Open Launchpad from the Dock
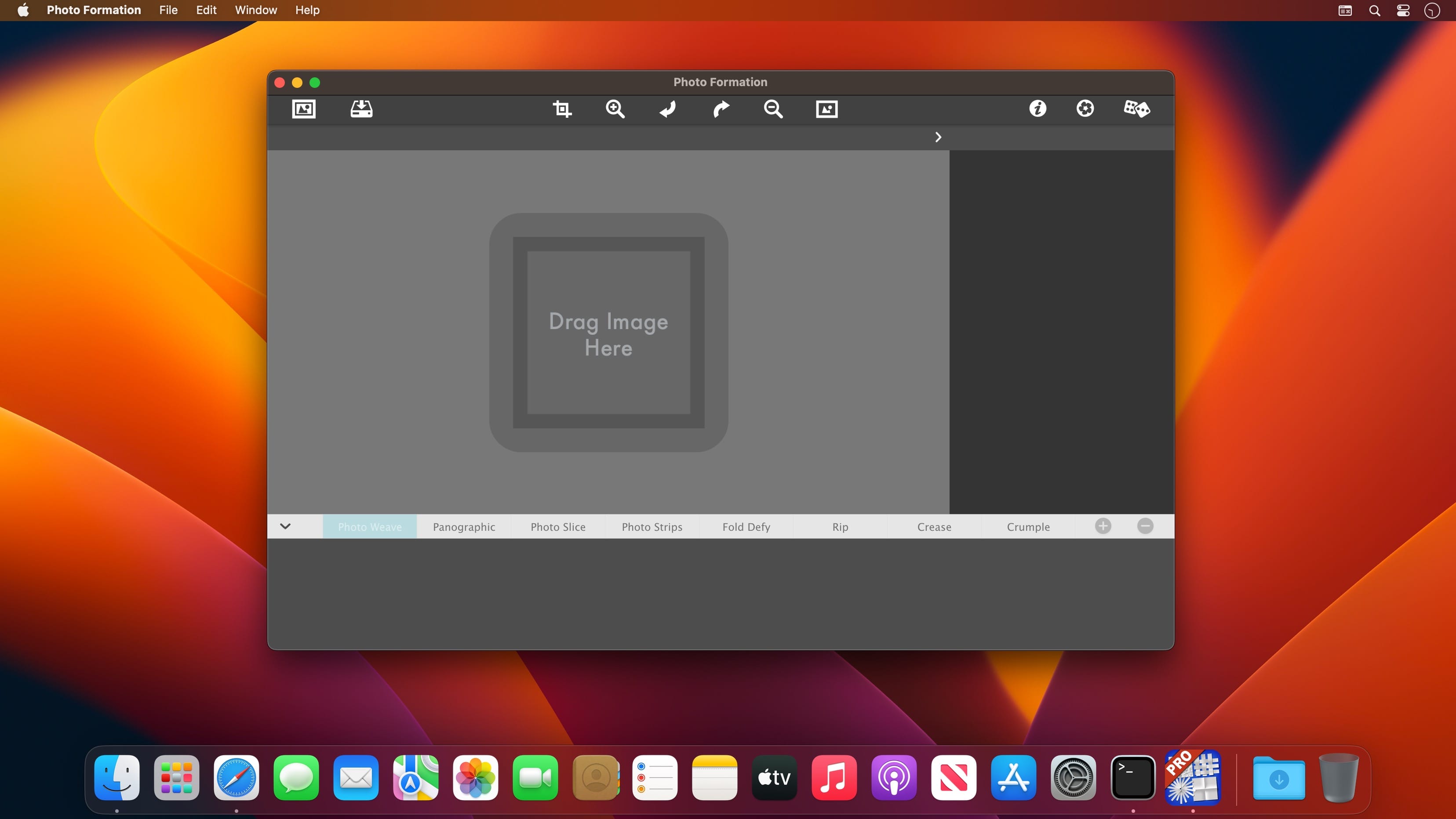 [x=176, y=777]
